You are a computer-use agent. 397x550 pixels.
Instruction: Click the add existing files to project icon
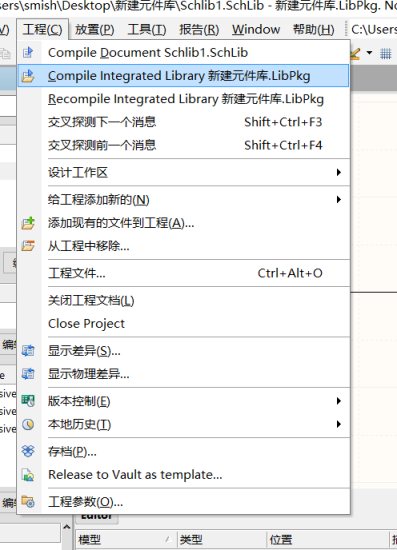pyautogui.click(x=28, y=223)
